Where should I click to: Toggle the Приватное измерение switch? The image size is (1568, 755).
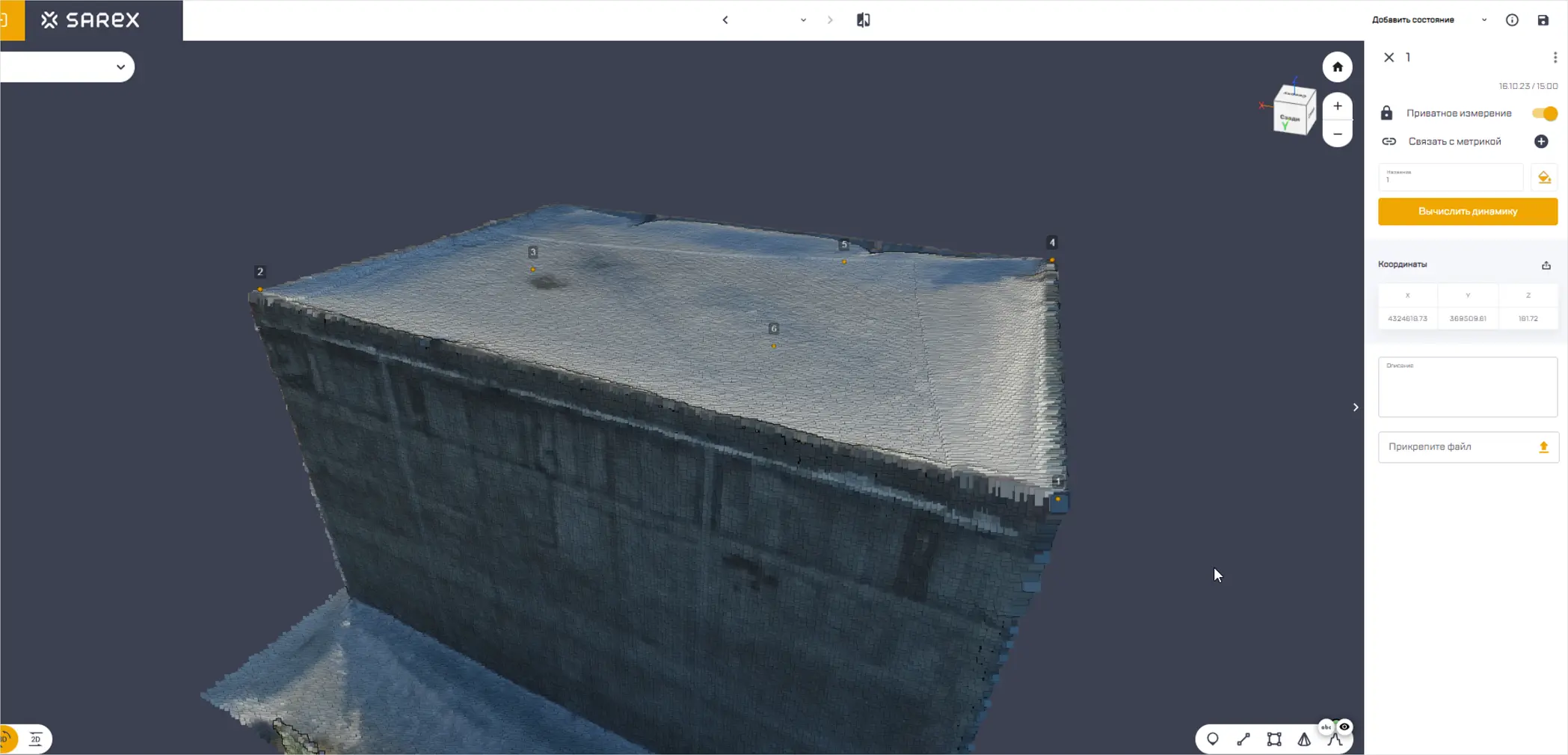1544,114
